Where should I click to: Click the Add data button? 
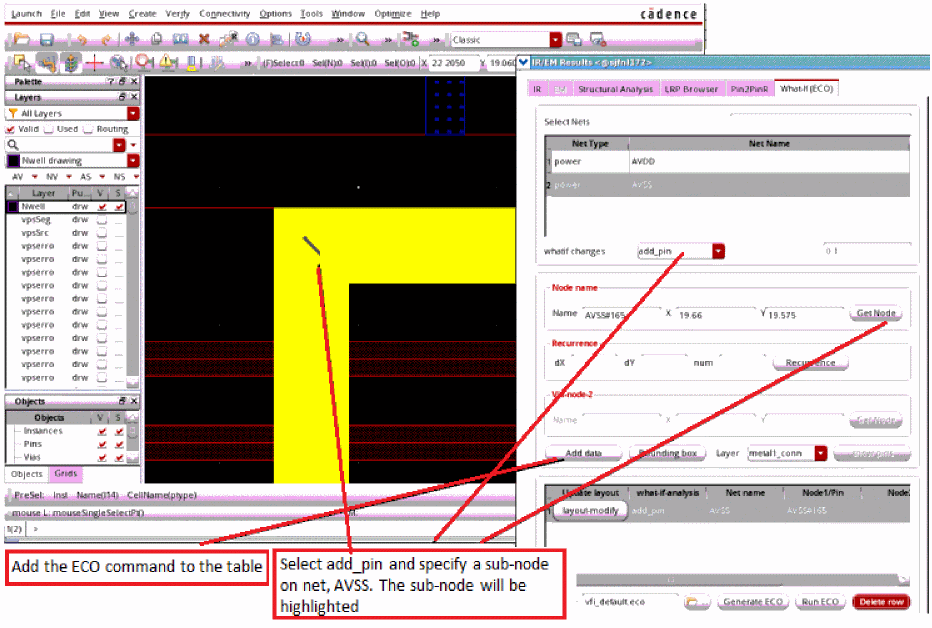point(583,453)
